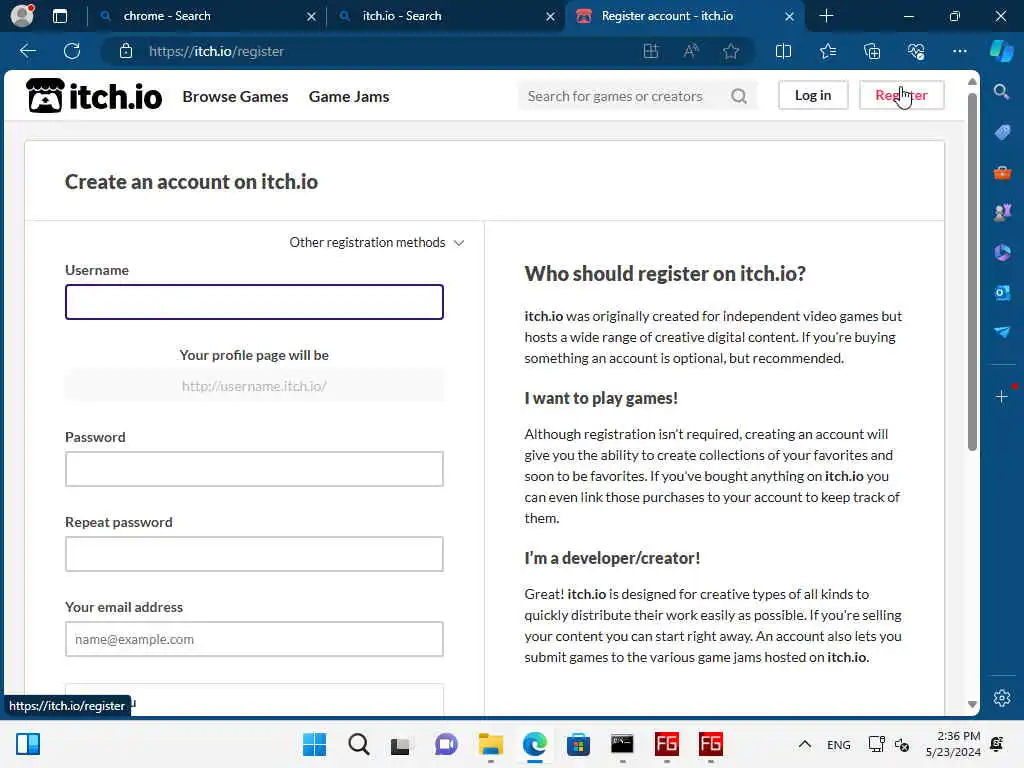
Task: Open Browser essentials heart icon
Action: pos(916,51)
